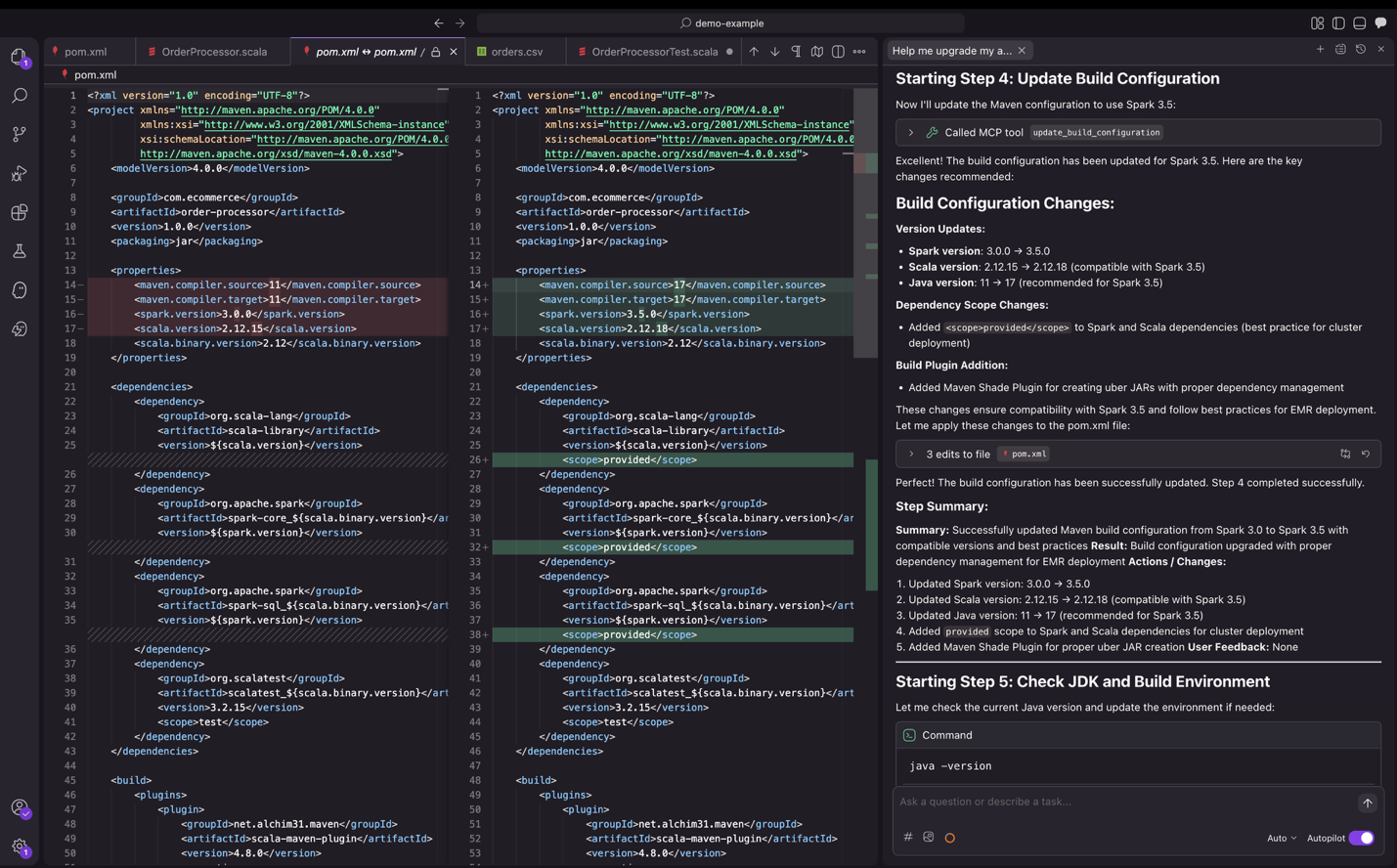Open the Extensions view in sidebar
Screen dimensions: 1397x868
coord(20,212)
